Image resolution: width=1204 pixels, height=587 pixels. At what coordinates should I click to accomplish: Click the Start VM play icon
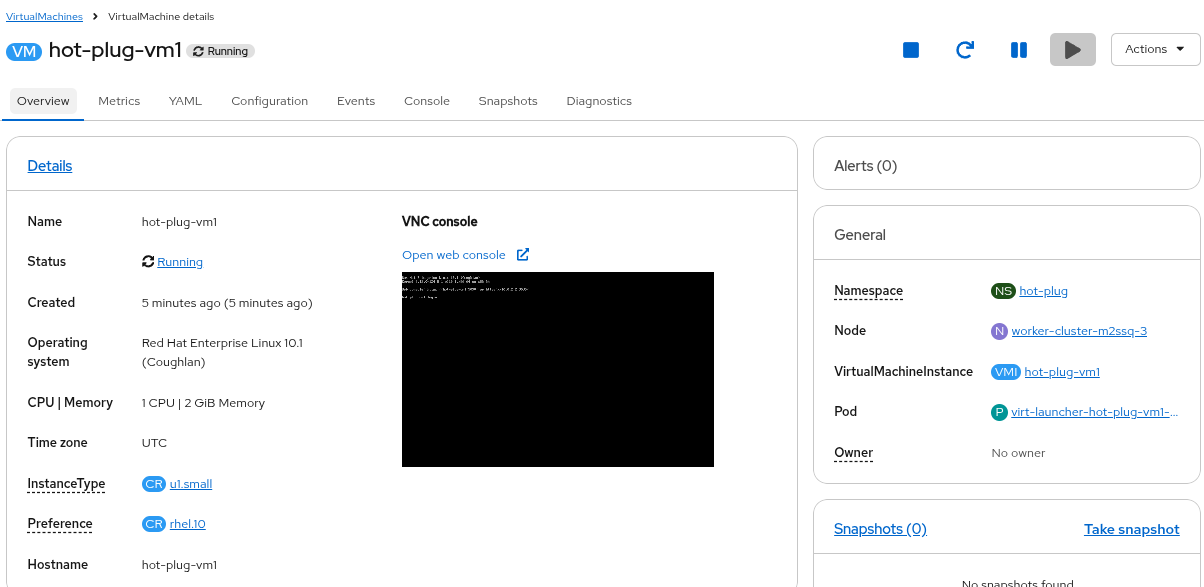click(1072, 50)
